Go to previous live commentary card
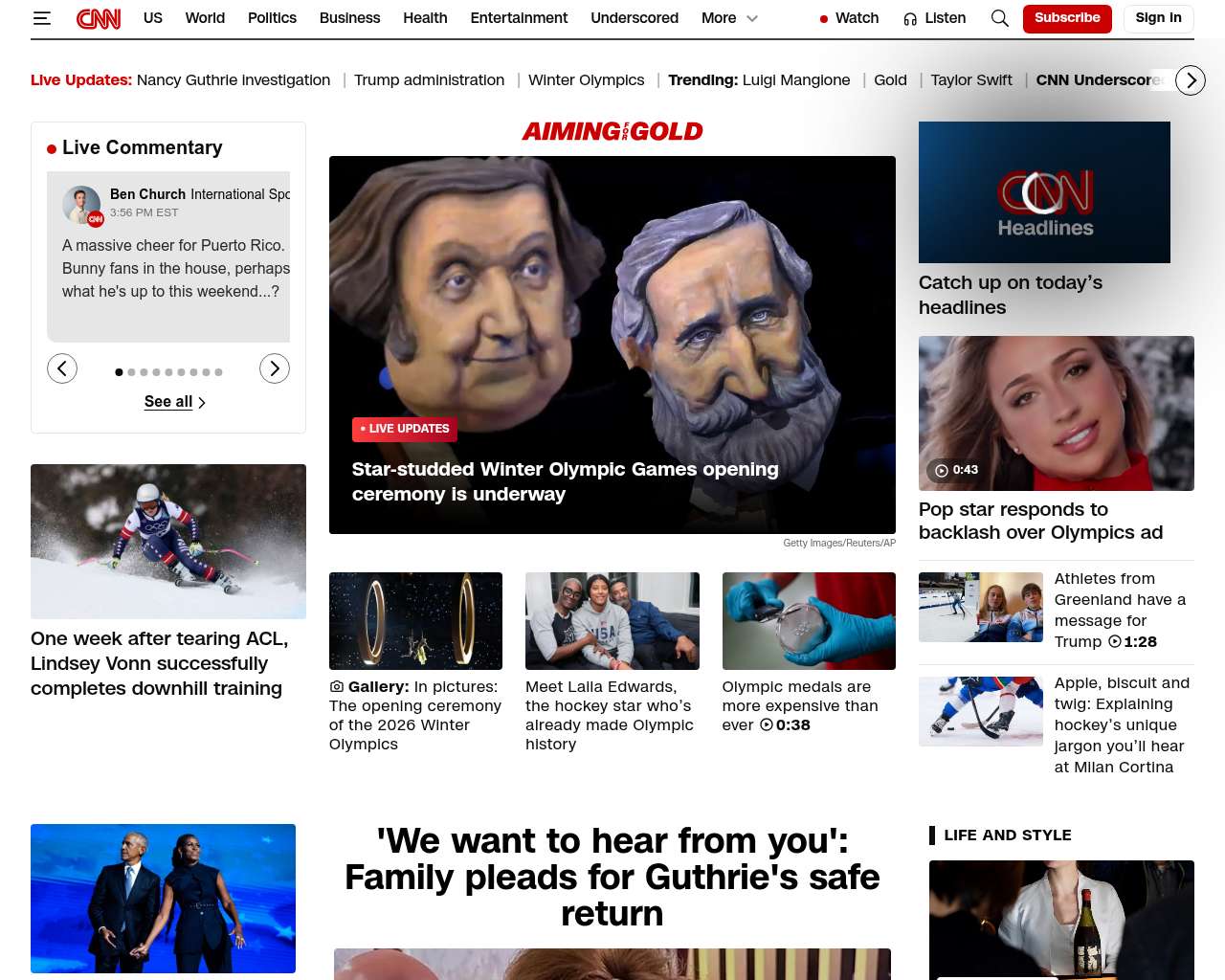Image resolution: width=1225 pixels, height=980 pixels. coord(62,368)
